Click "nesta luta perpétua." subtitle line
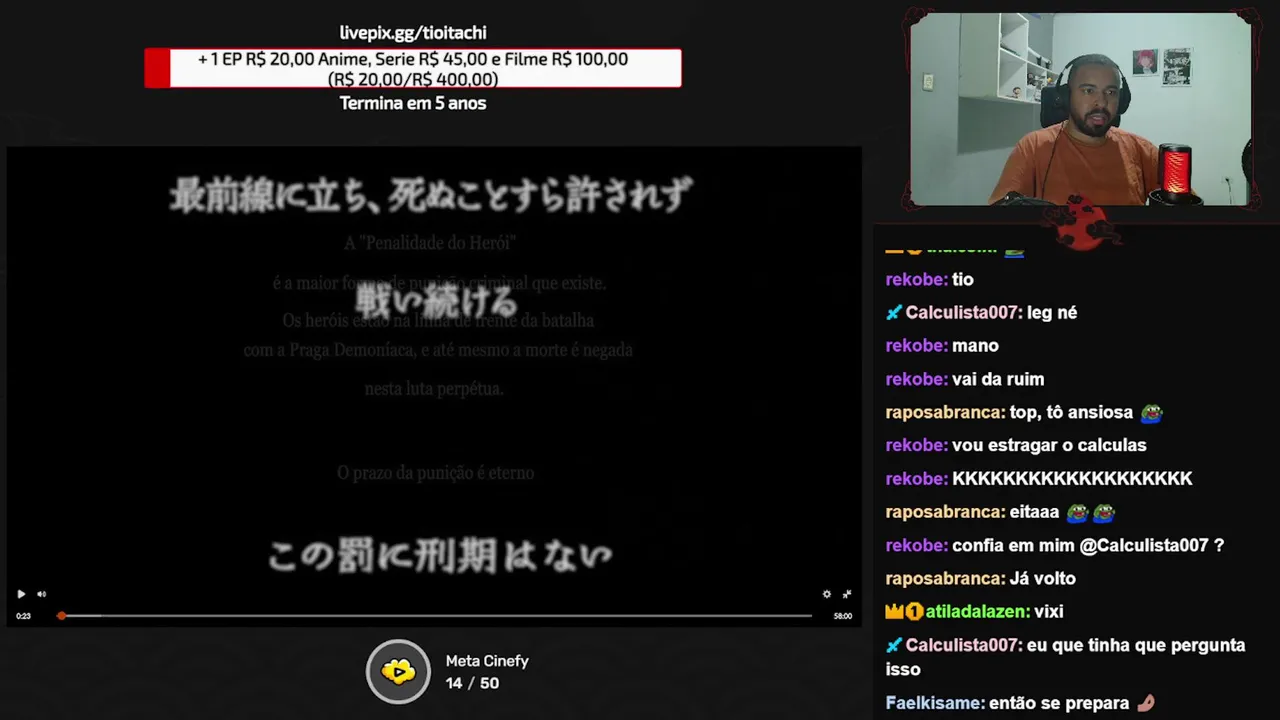 click(x=434, y=388)
